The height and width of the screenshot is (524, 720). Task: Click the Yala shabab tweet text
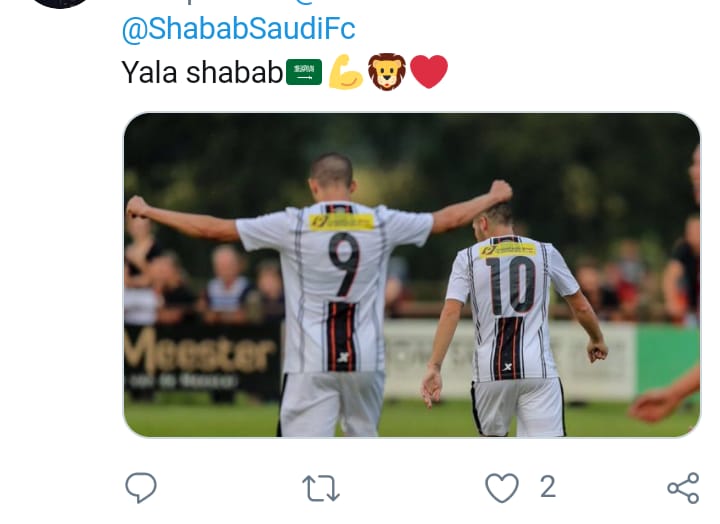click(202, 73)
